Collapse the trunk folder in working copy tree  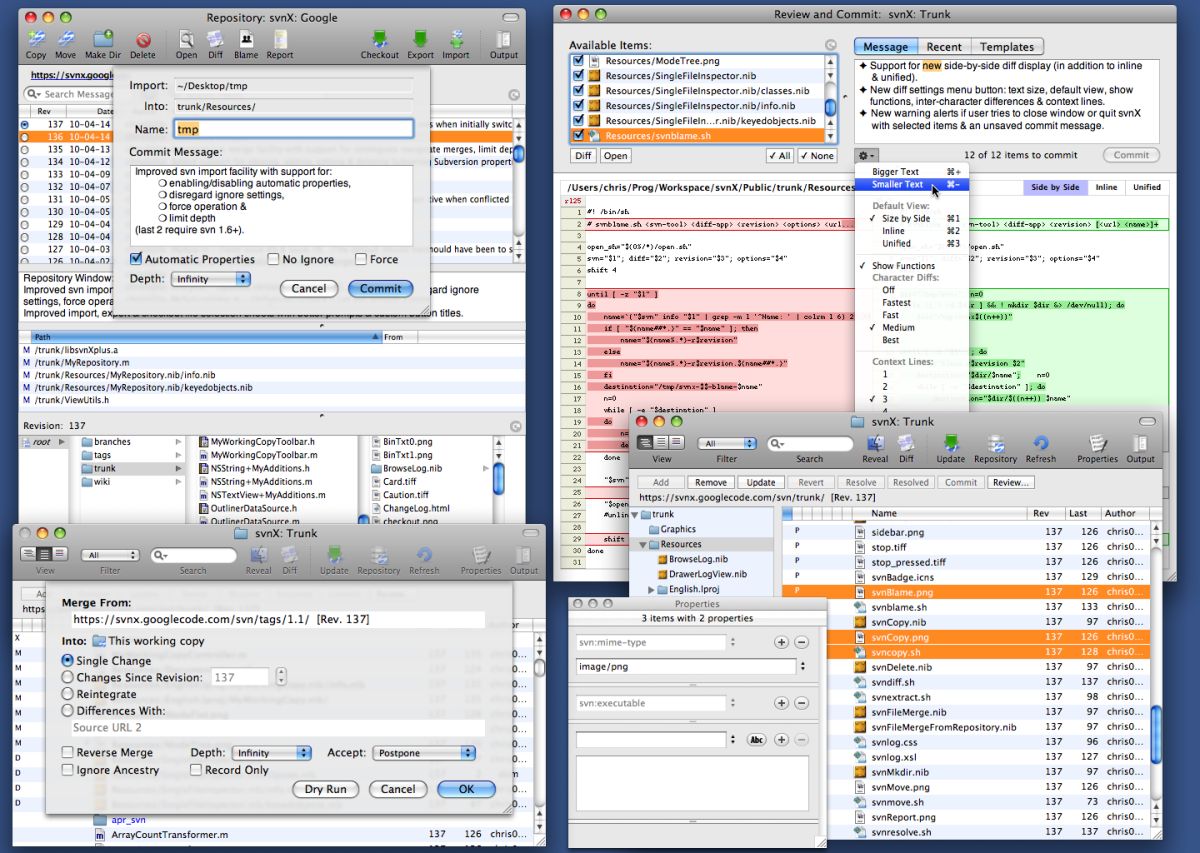[x=635, y=514]
